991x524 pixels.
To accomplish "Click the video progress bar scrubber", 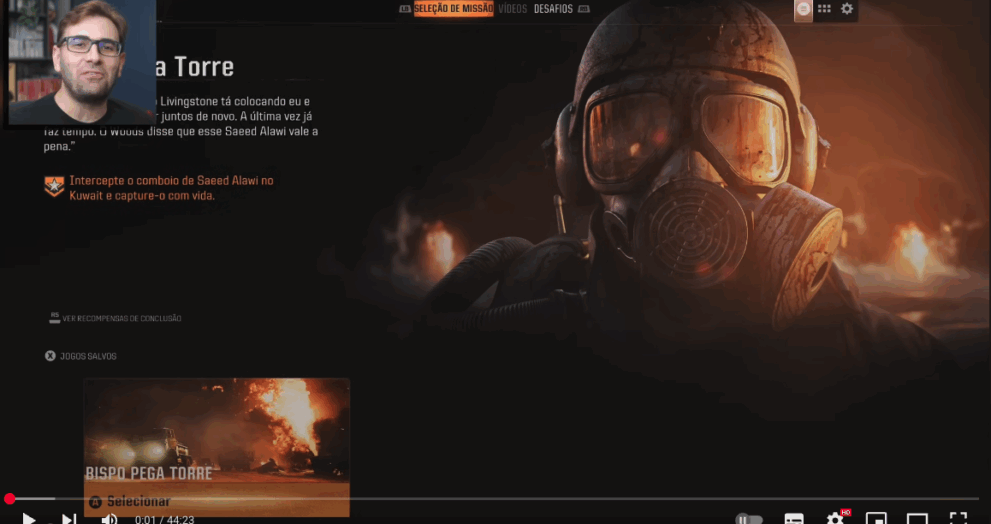I will coord(9,499).
